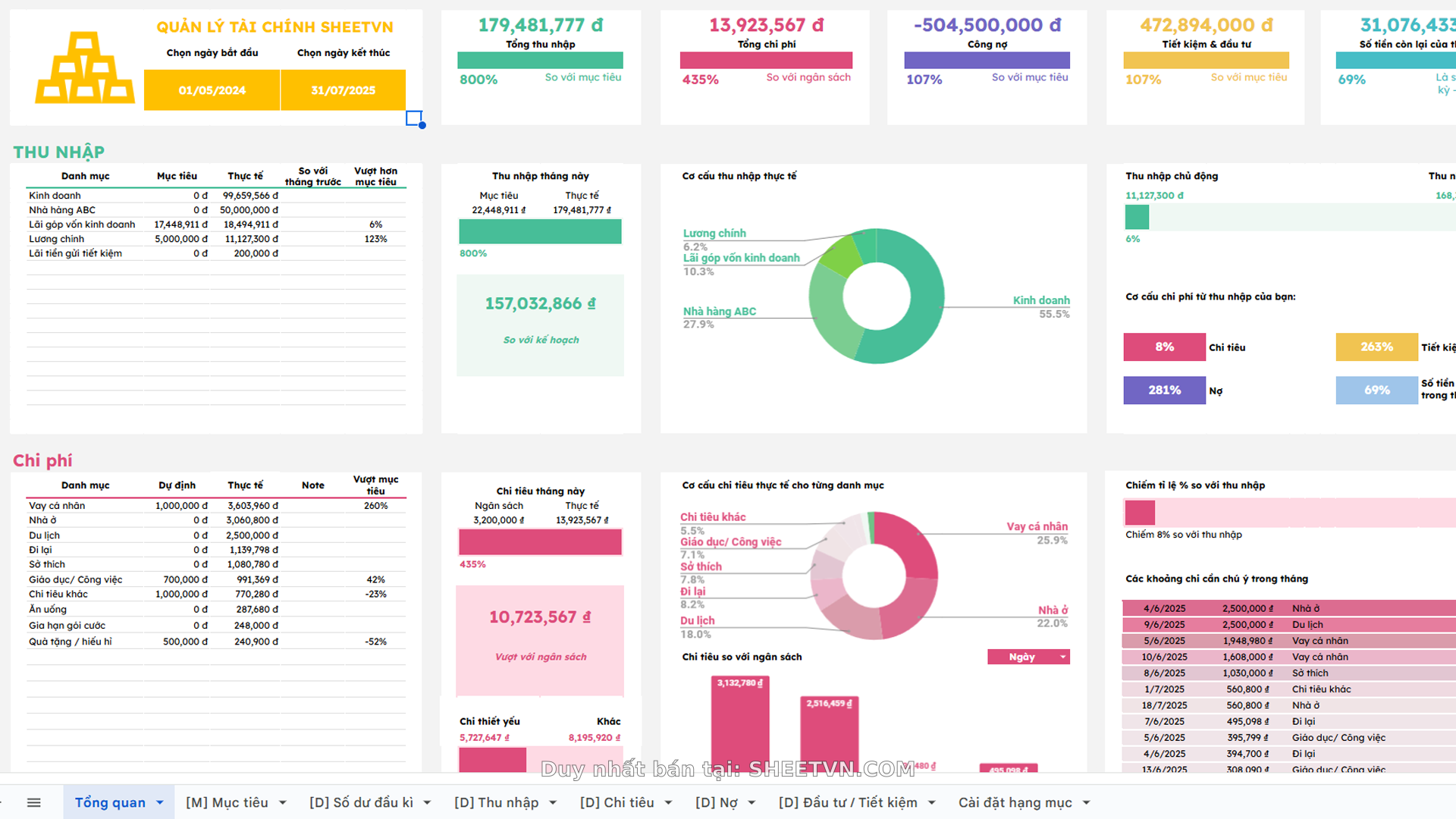Switch to the "[D] Thu nhập" sheet tab
Viewport: 1456px width, 819px height.
[497, 802]
